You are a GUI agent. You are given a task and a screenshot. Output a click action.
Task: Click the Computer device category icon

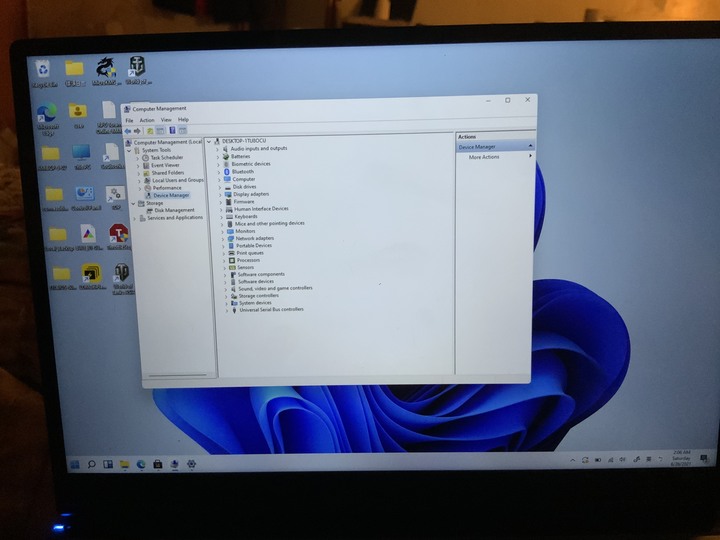click(x=227, y=179)
